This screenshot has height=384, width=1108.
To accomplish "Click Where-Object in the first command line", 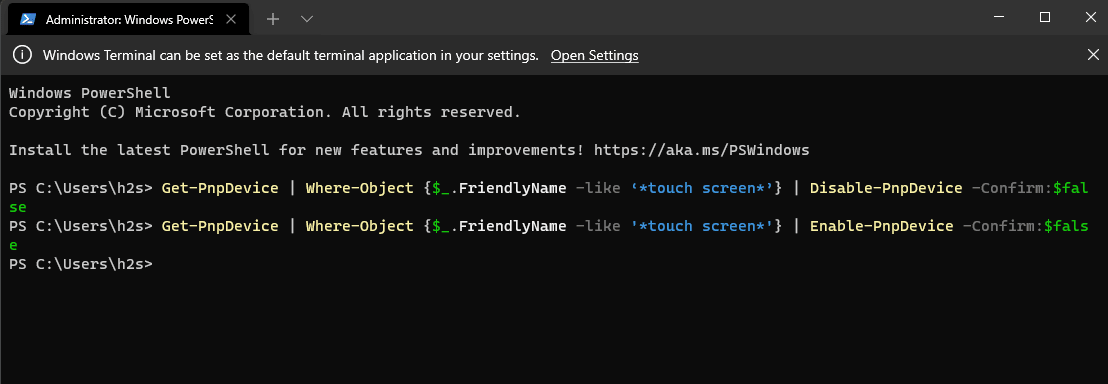I will tap(360, 188).
